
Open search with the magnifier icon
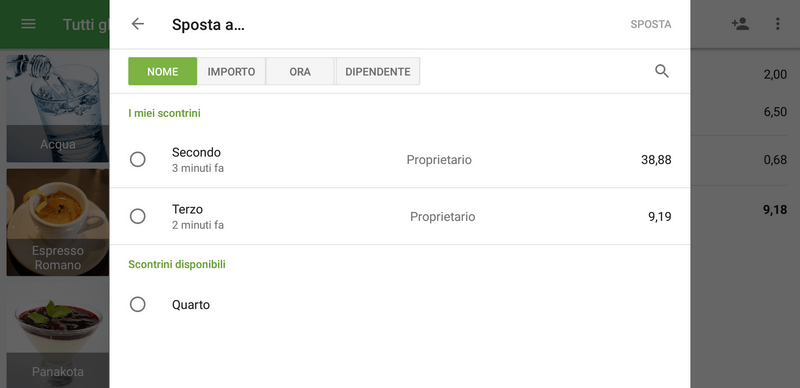[x=662, y=71]
